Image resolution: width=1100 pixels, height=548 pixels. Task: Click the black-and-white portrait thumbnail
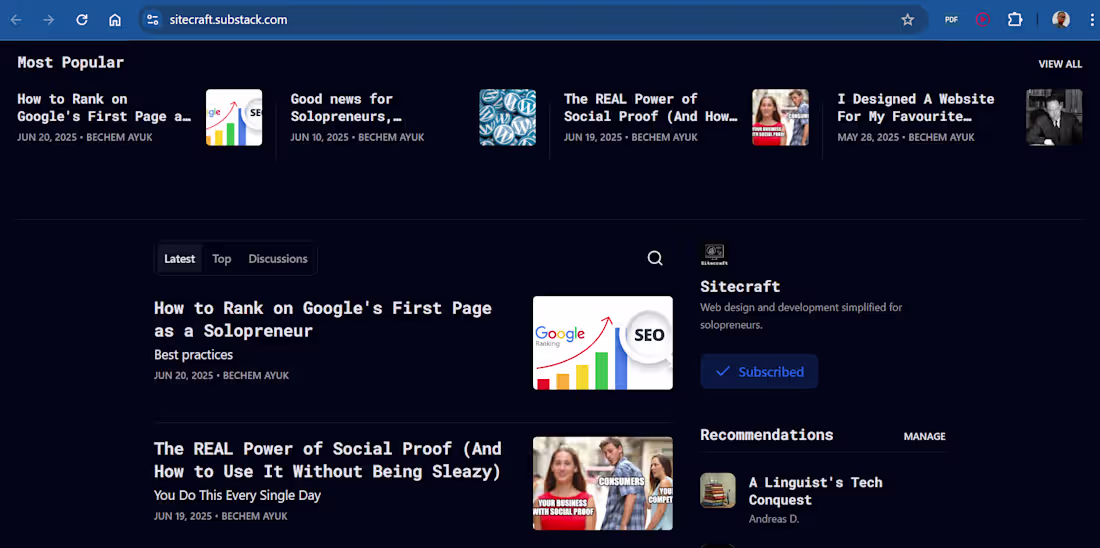click(1054, 117)
